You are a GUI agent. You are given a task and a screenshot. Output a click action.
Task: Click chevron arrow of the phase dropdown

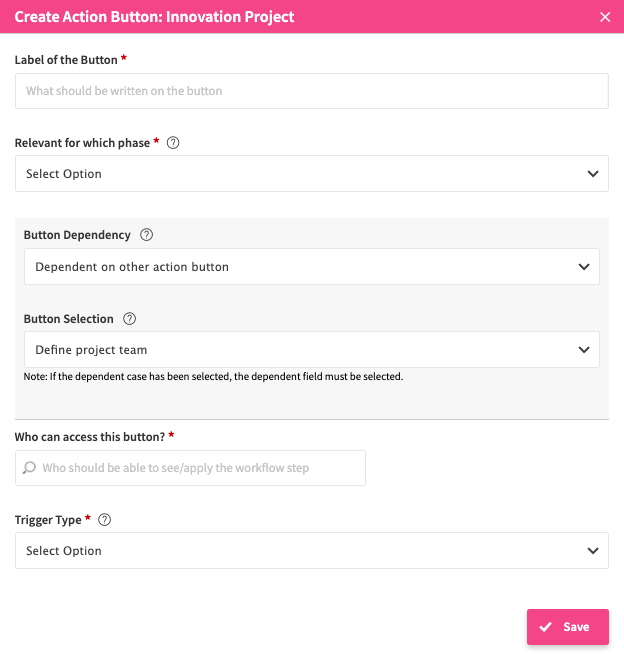[x=593, y=174]
